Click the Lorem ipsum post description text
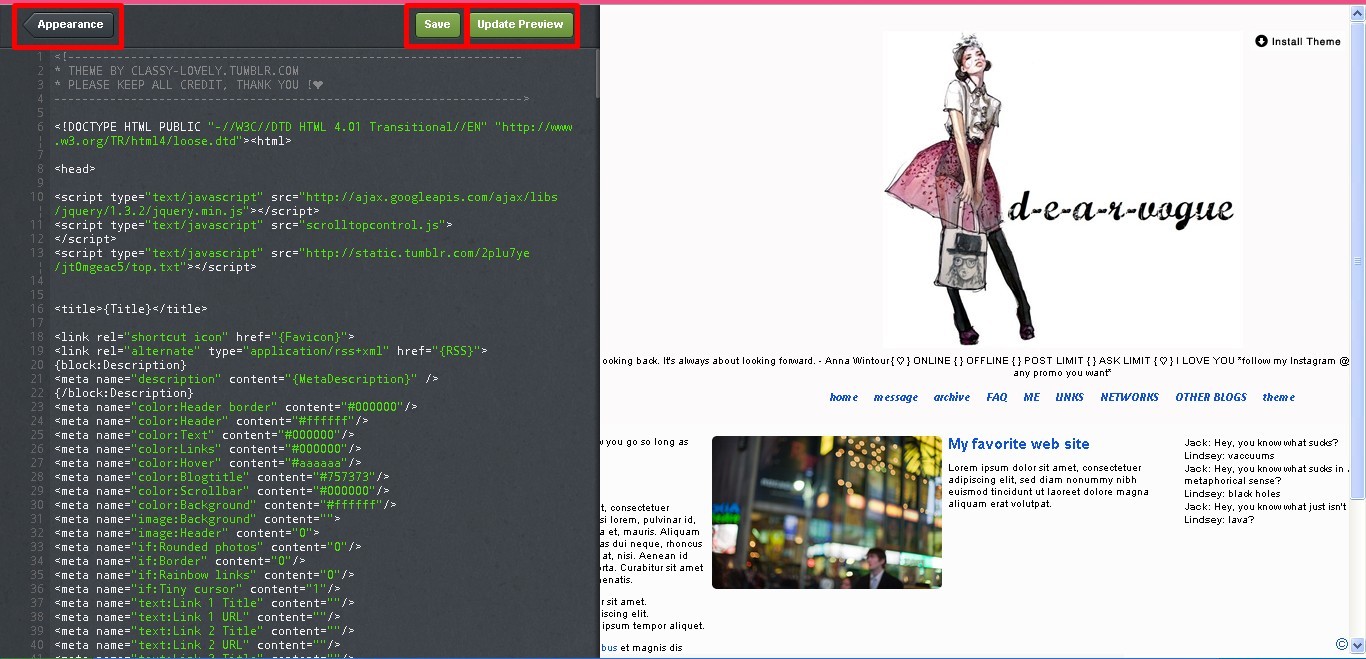The width and height of the screenshot is (1366, 659). tap(1048, 486)
